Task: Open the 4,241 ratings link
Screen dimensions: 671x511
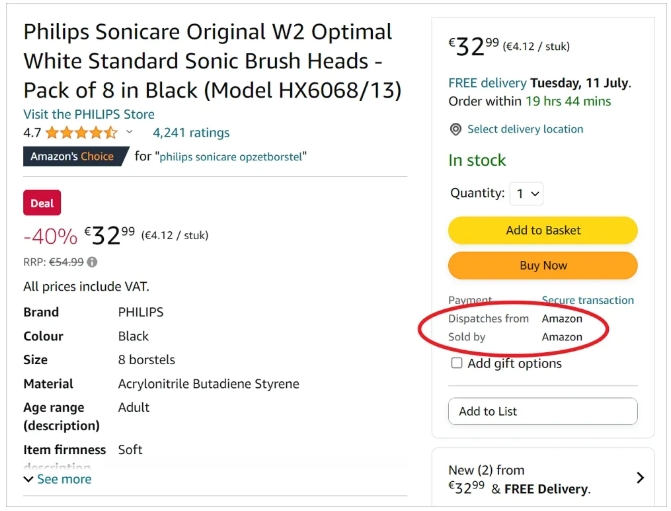Action: 191,133
